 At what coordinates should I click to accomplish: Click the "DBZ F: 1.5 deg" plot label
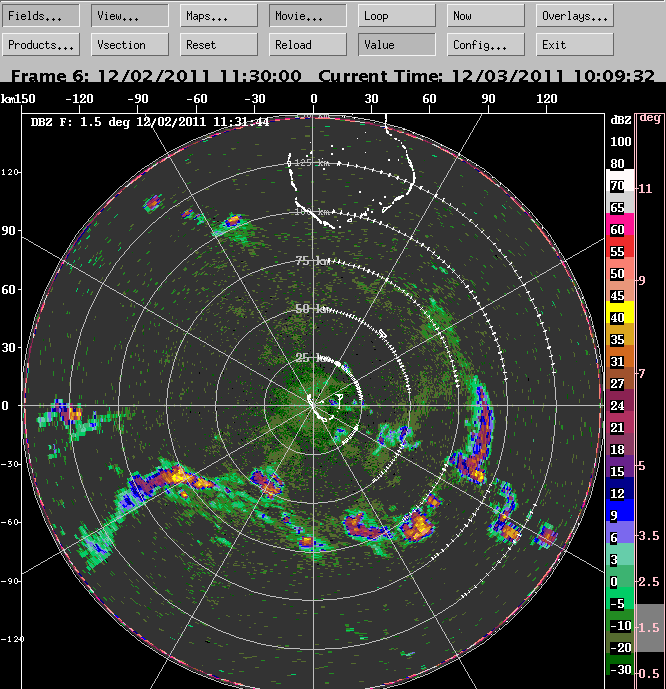80,122
